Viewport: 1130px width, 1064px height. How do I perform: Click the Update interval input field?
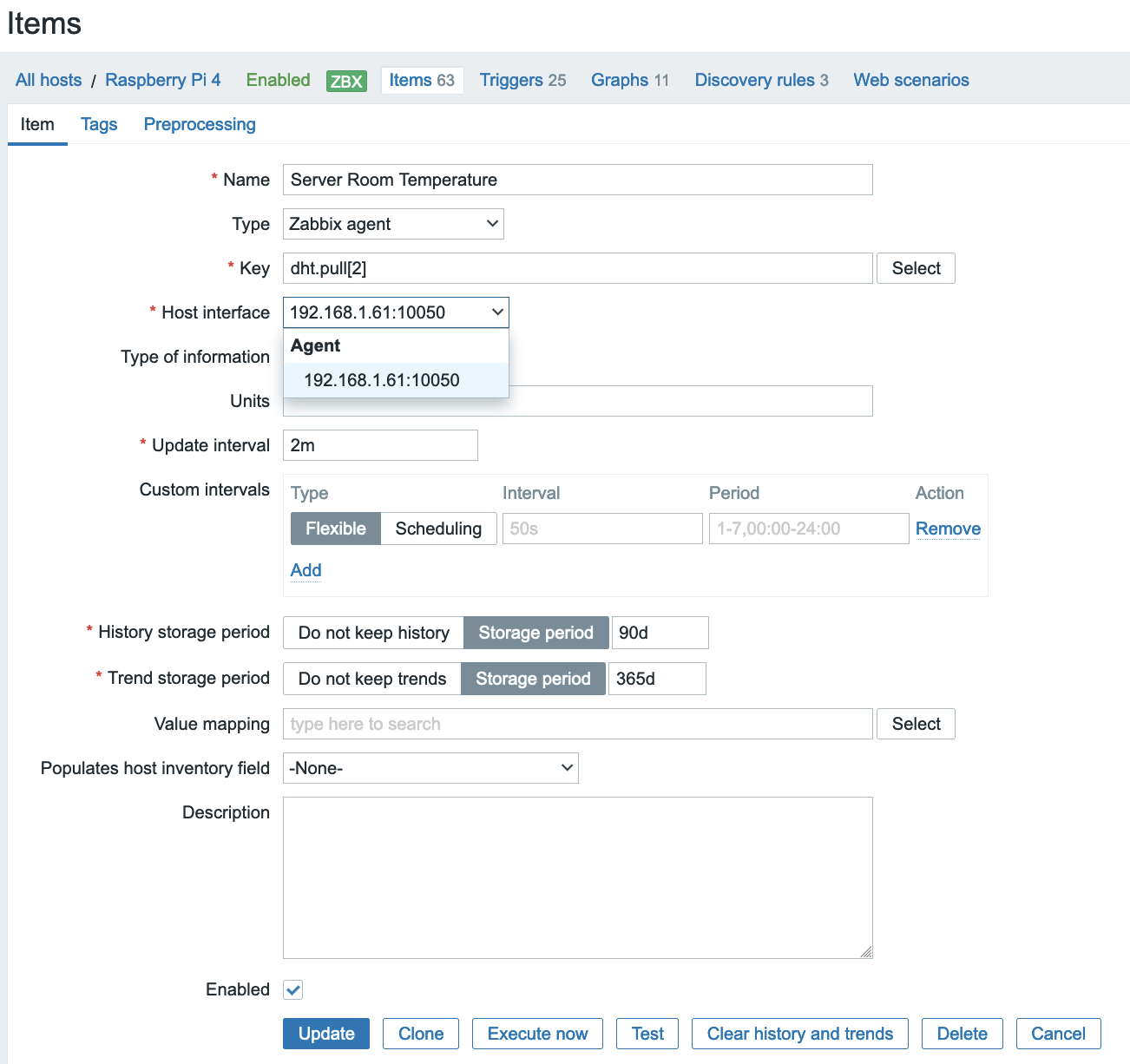[x=380, y=445]
